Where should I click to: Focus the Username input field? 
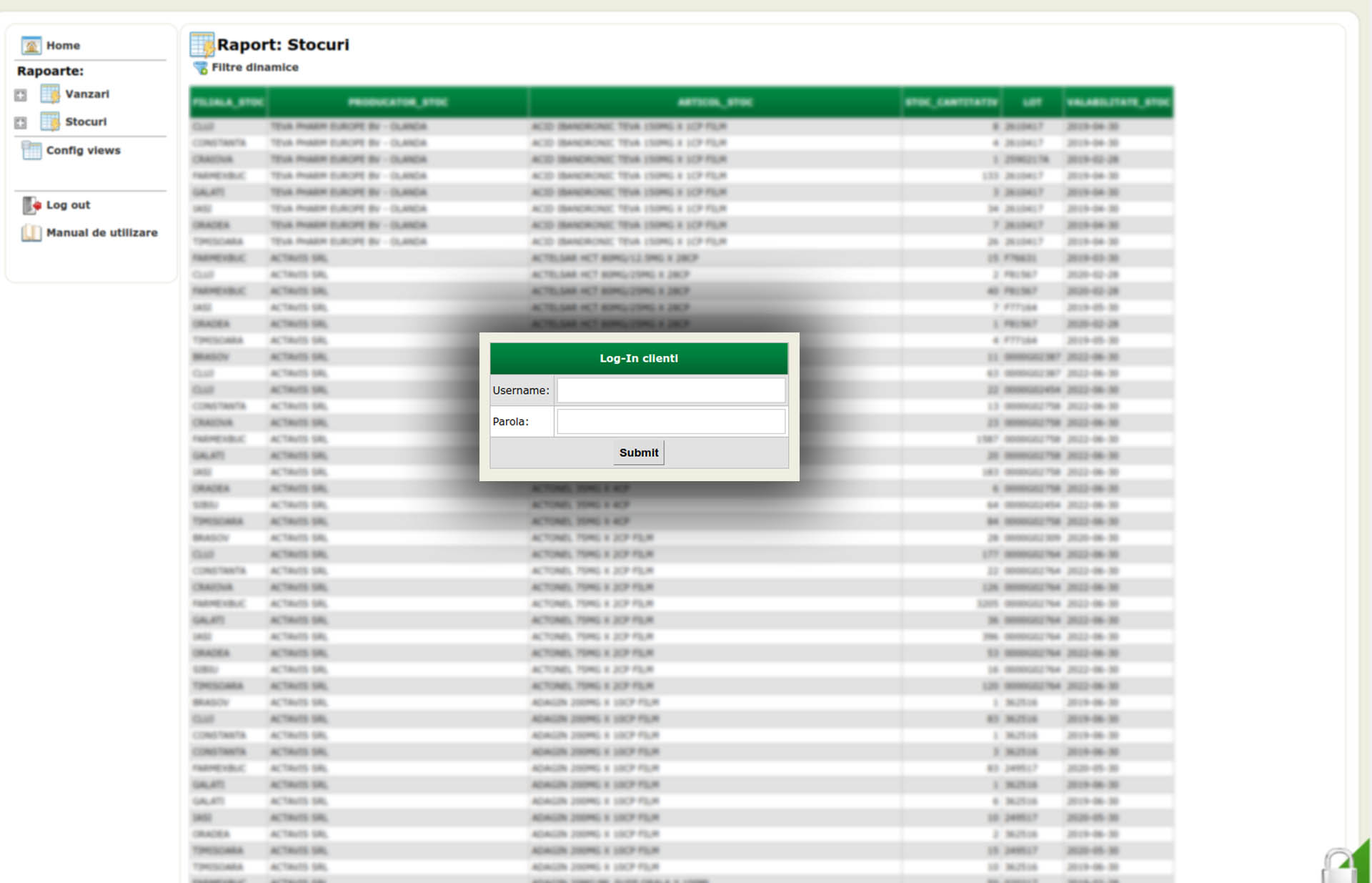[x=670, y=390]
